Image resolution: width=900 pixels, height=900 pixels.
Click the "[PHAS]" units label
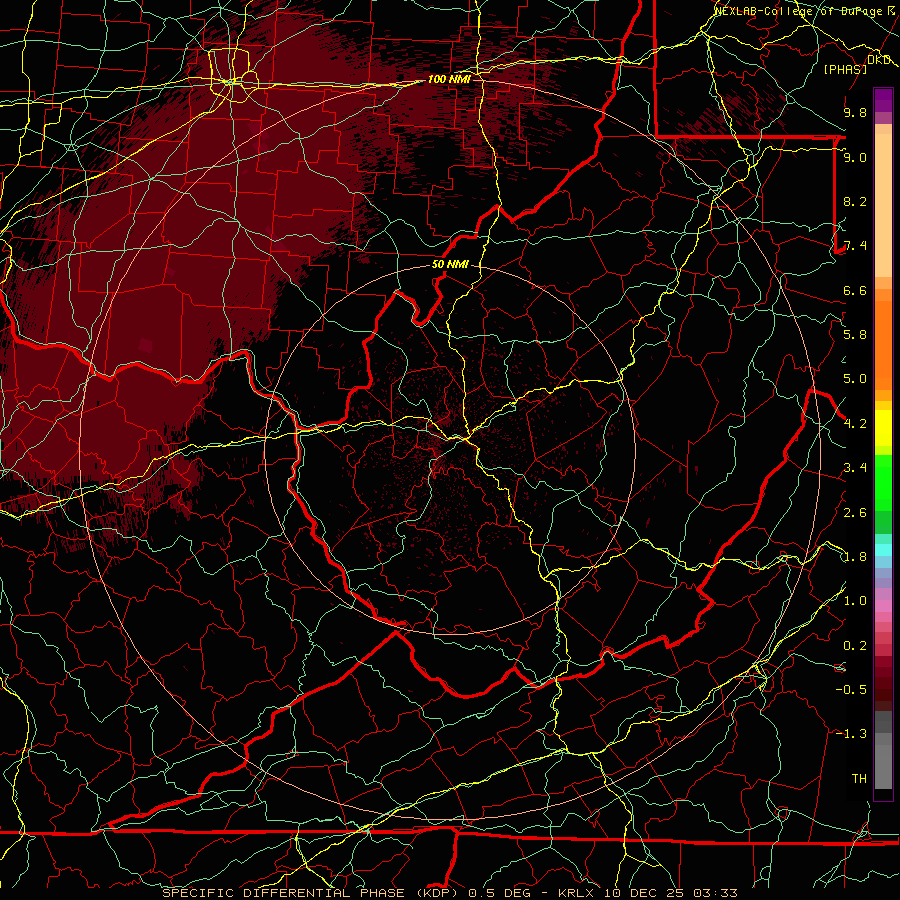click(845, 69)
